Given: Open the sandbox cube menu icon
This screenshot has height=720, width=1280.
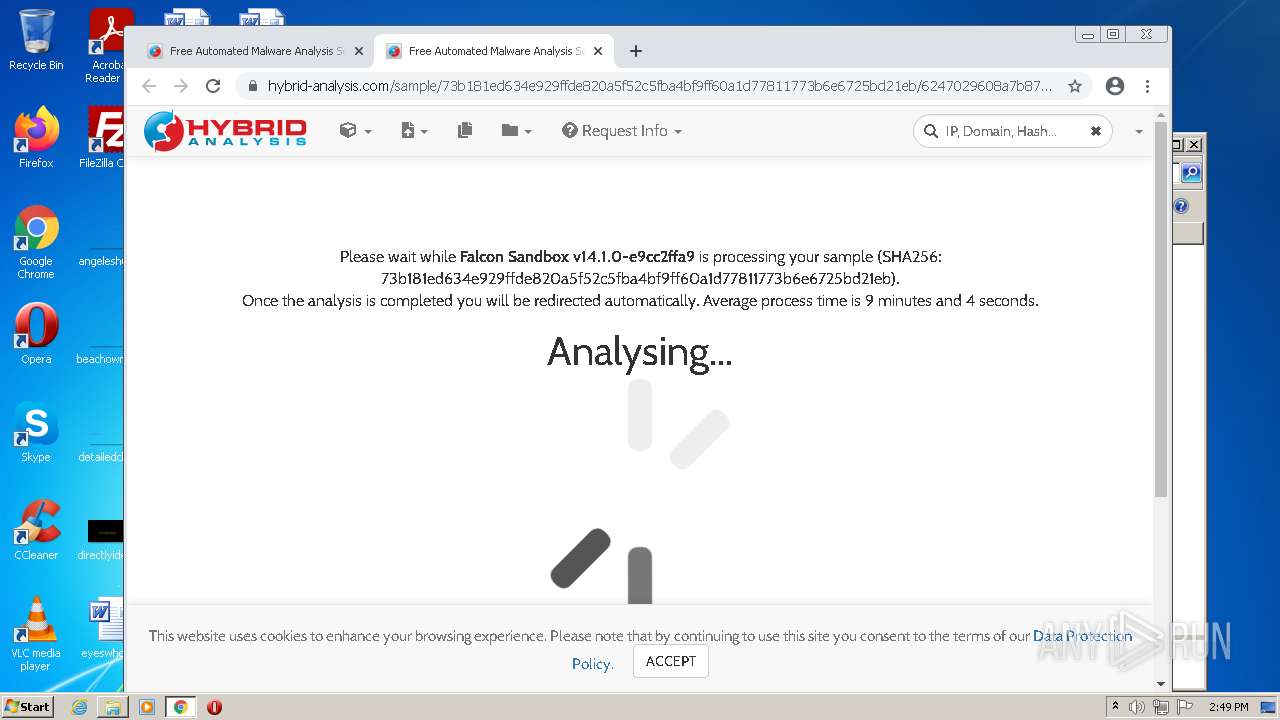Looking at the screenshot, I should 355,131.
